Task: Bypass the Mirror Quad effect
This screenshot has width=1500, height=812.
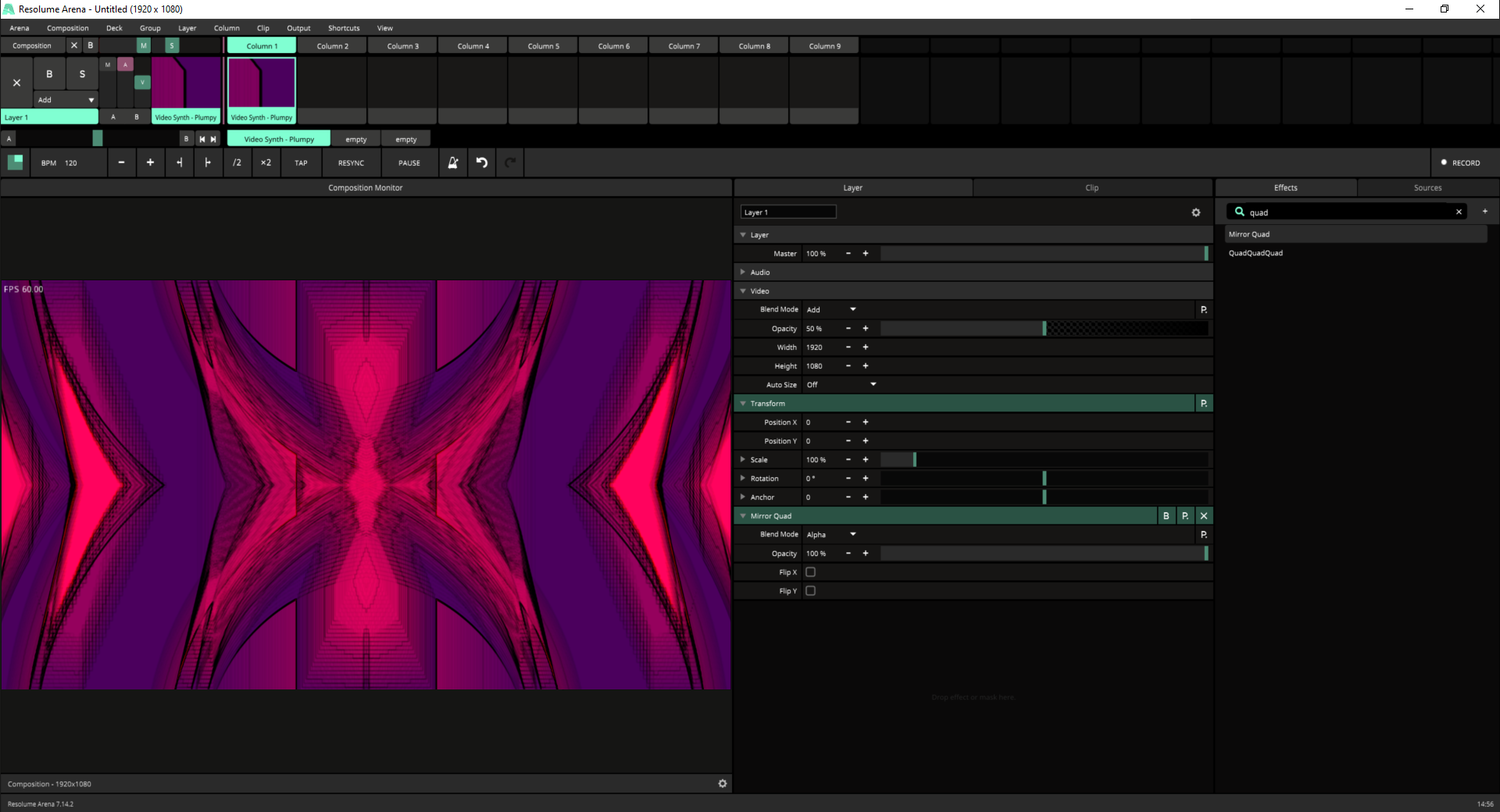Action: point(1166,516)
